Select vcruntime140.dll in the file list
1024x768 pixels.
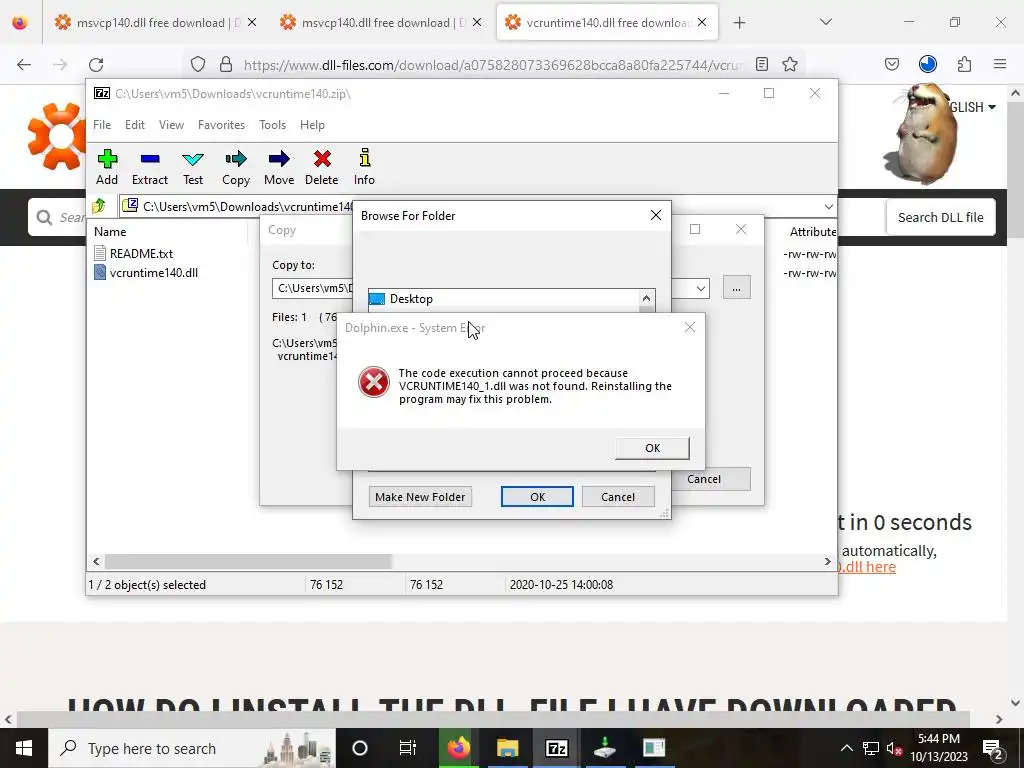coord(153,273)
